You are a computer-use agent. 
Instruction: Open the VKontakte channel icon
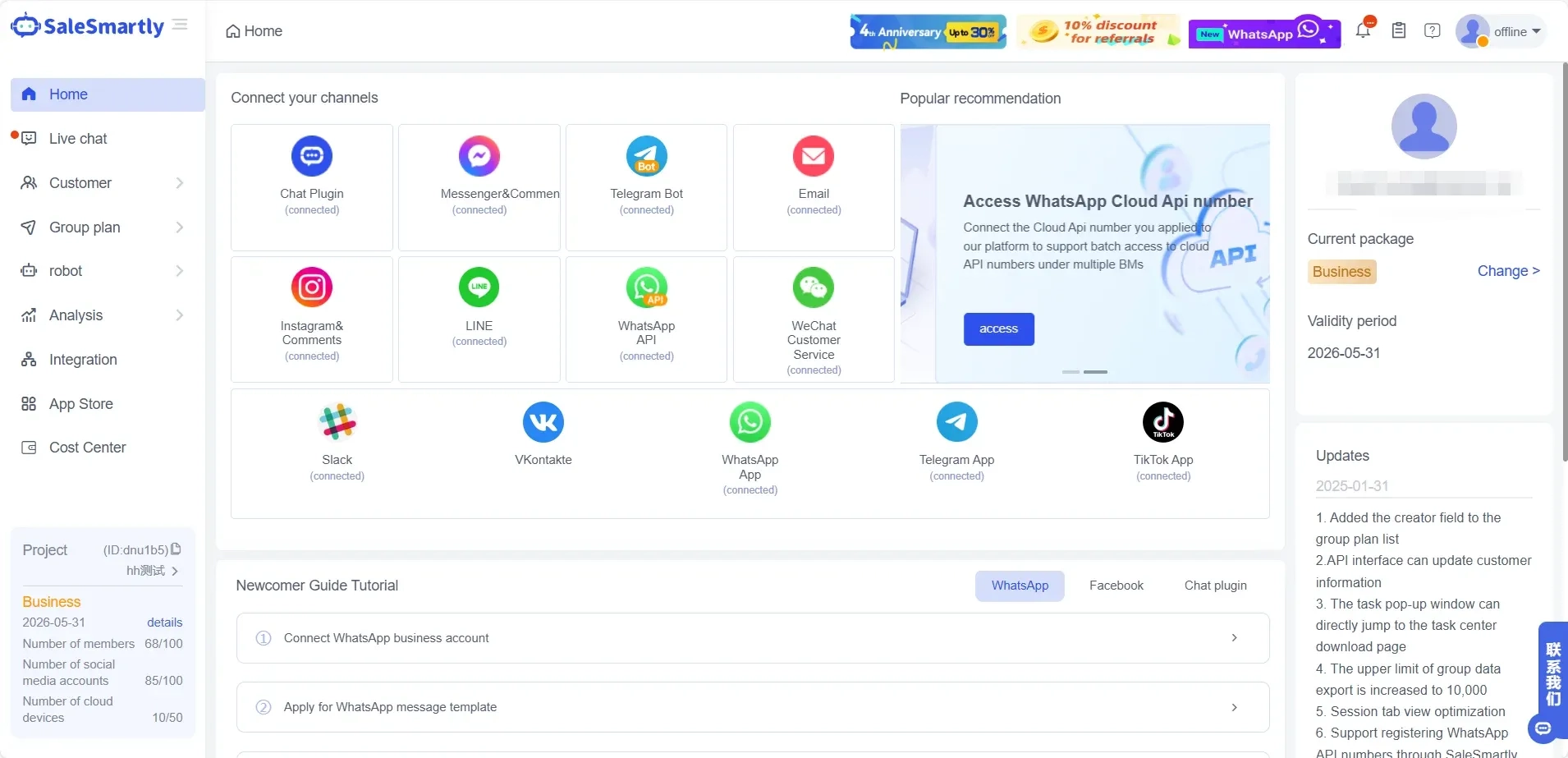[x=543, y=422]
